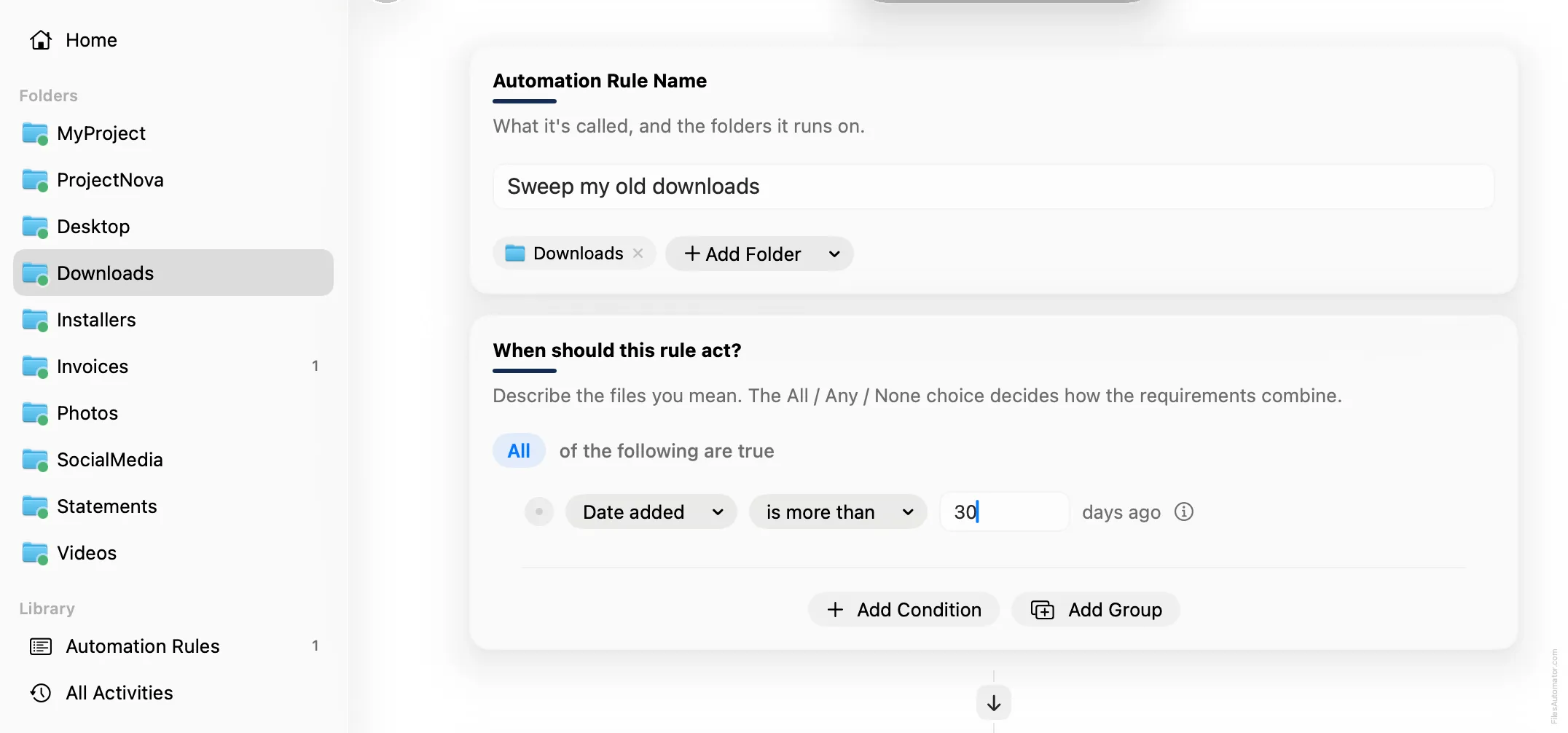Click Add Group button

click(x=1096, y=610)
